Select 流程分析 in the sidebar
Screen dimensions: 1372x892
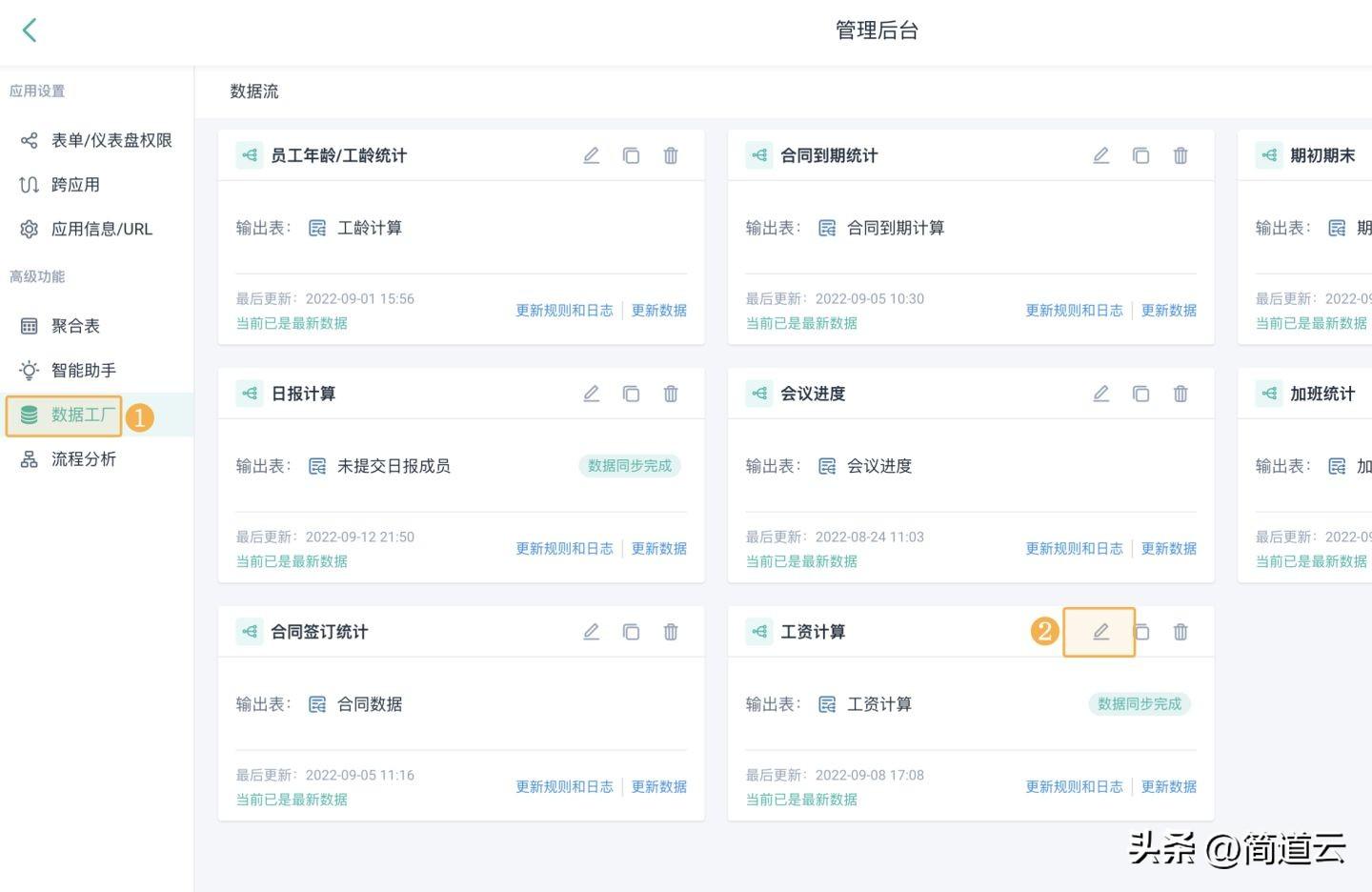pyautogui.click(x=96, y=459)
